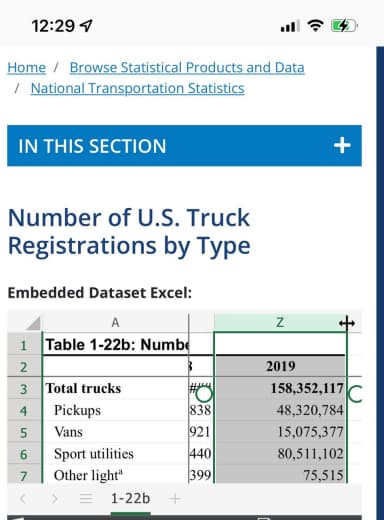
Task: Select column Z header
Action: [x=280, y=323]
